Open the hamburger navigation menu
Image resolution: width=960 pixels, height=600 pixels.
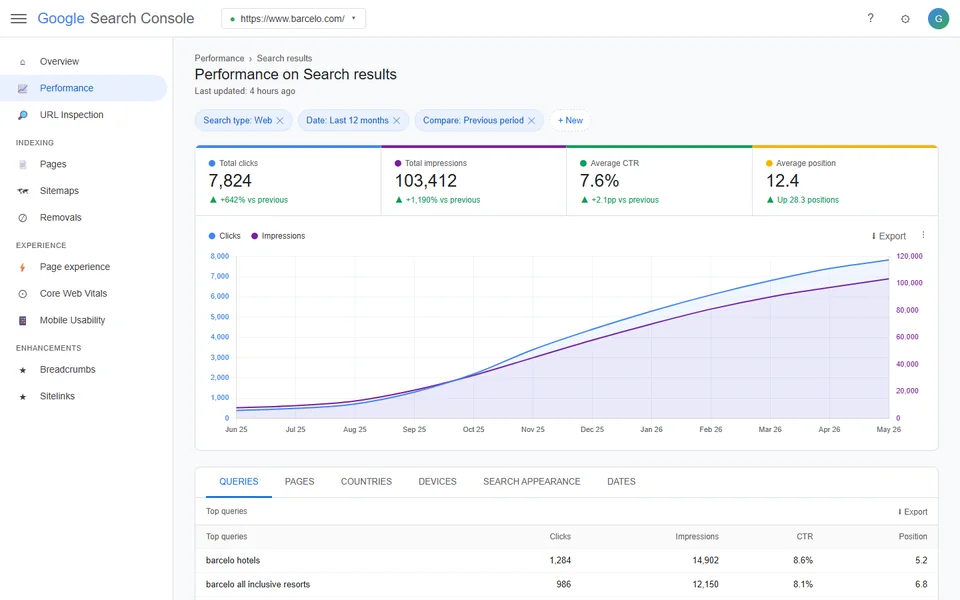[x=18, y=18]
